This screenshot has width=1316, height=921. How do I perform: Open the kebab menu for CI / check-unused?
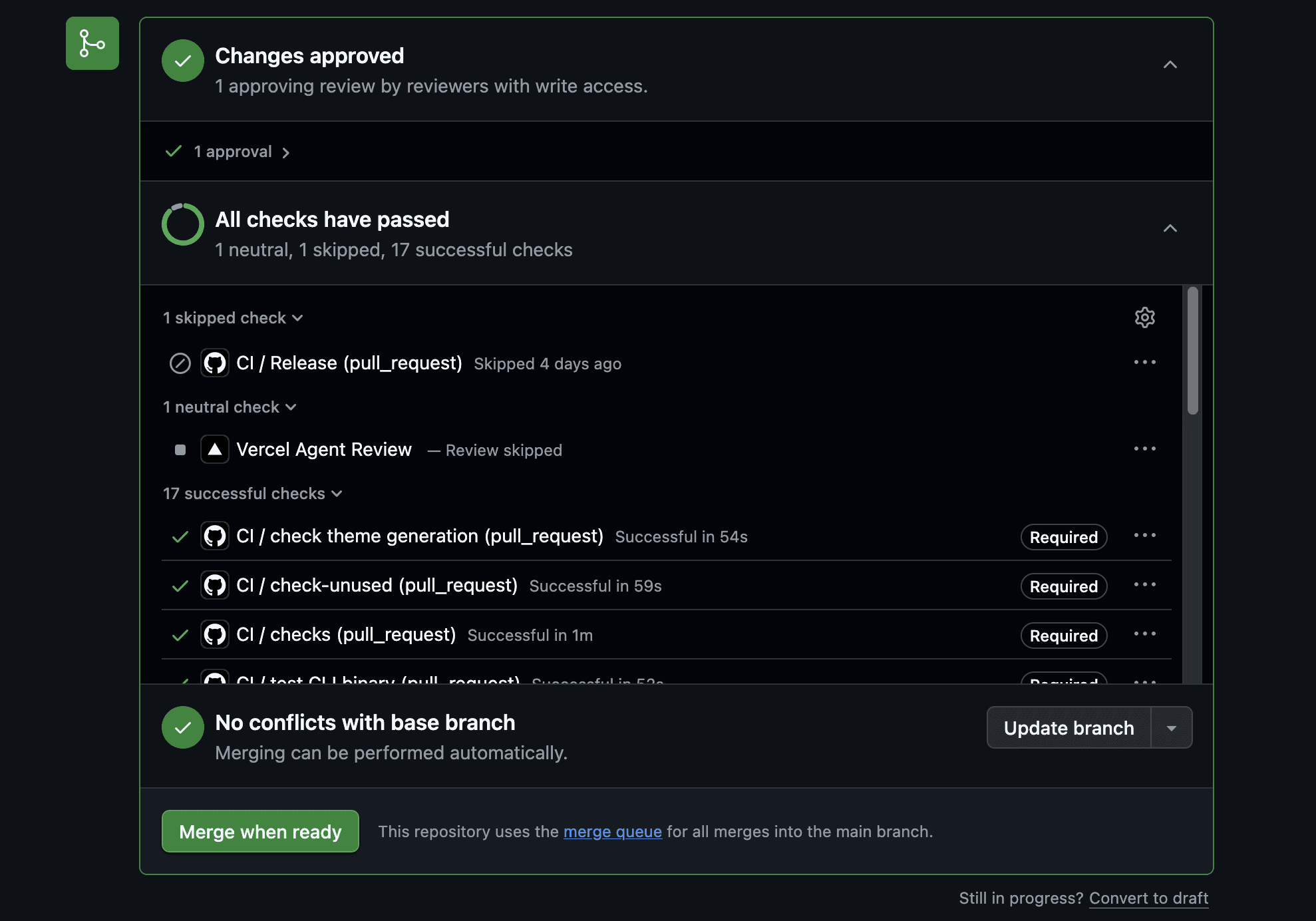(1145, 585)
